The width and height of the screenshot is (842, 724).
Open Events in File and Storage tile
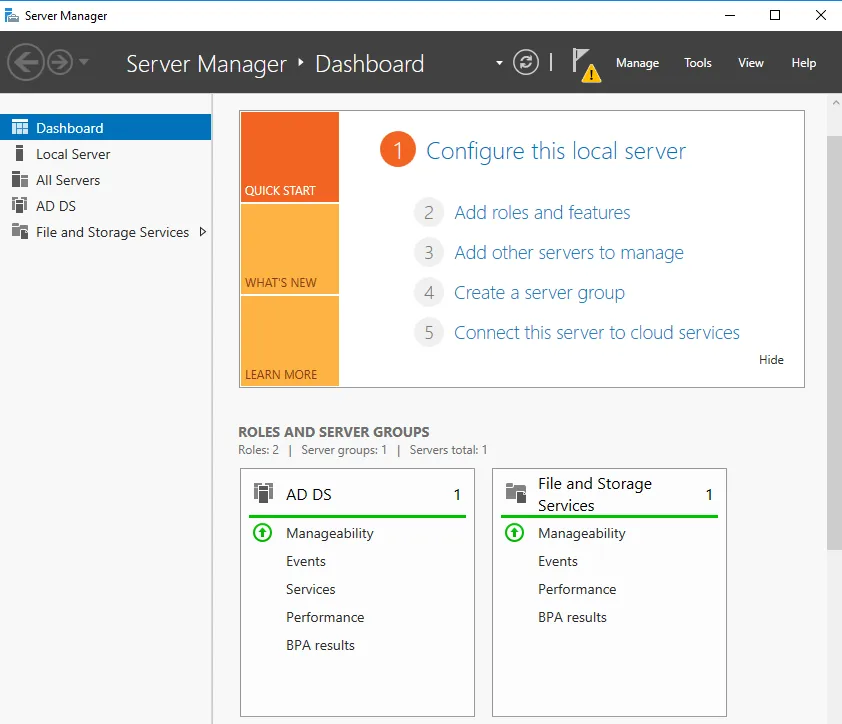click(x=558, y=561)
